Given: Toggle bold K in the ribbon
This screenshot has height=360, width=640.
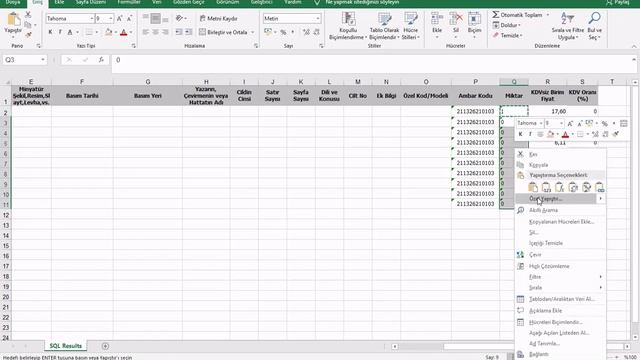Looking at the screenshot, I should click(x=50, y=32).
